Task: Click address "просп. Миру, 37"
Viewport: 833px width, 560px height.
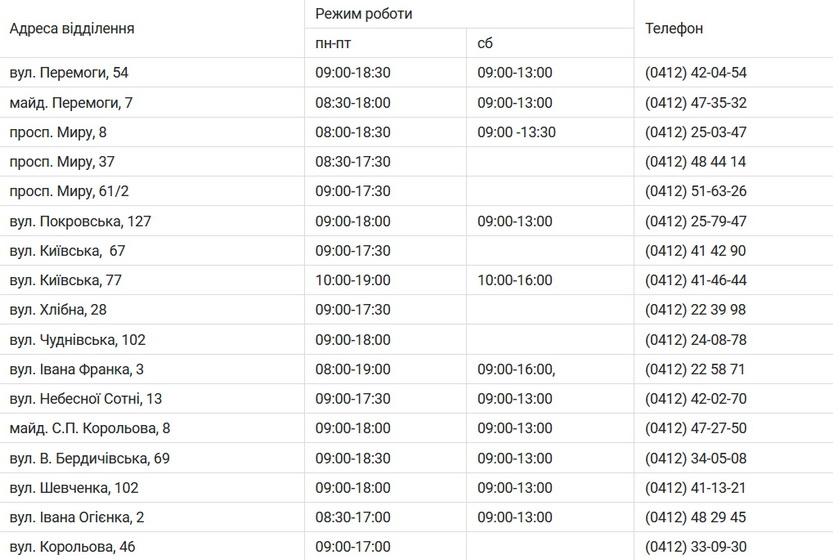Action: click(62, 162)
